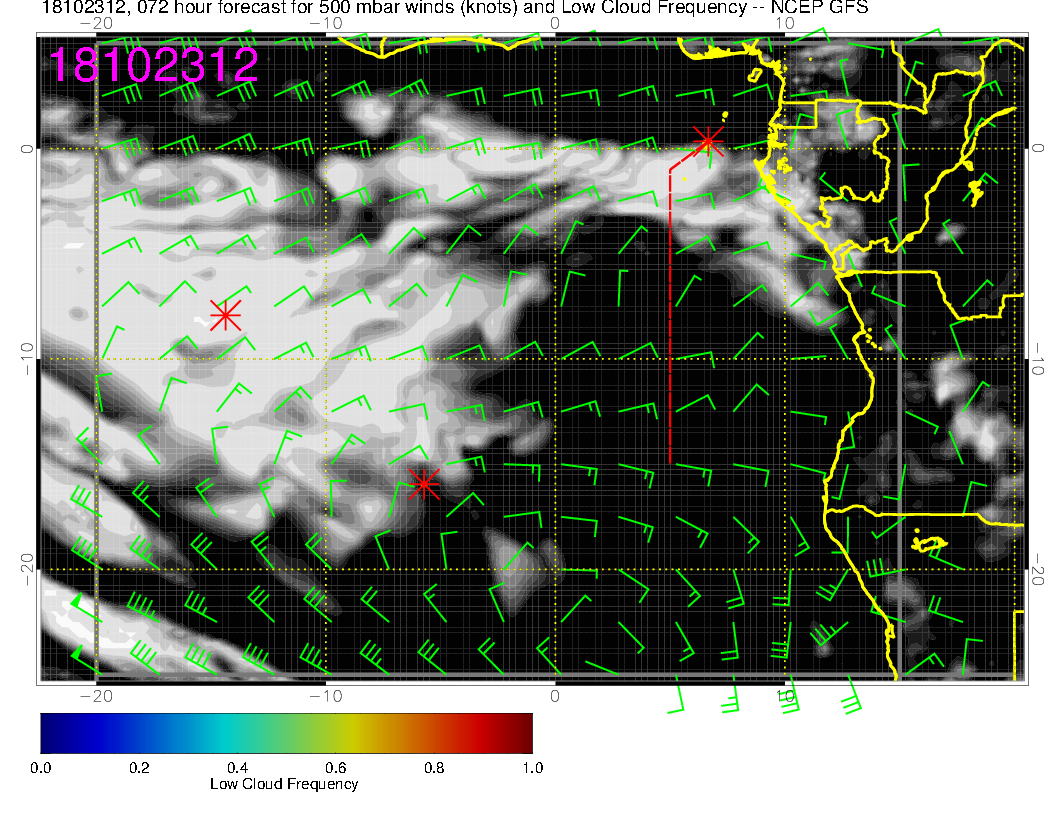Click the southernmost red asterisk marker
1056x816 pixels.
point(424,484)
